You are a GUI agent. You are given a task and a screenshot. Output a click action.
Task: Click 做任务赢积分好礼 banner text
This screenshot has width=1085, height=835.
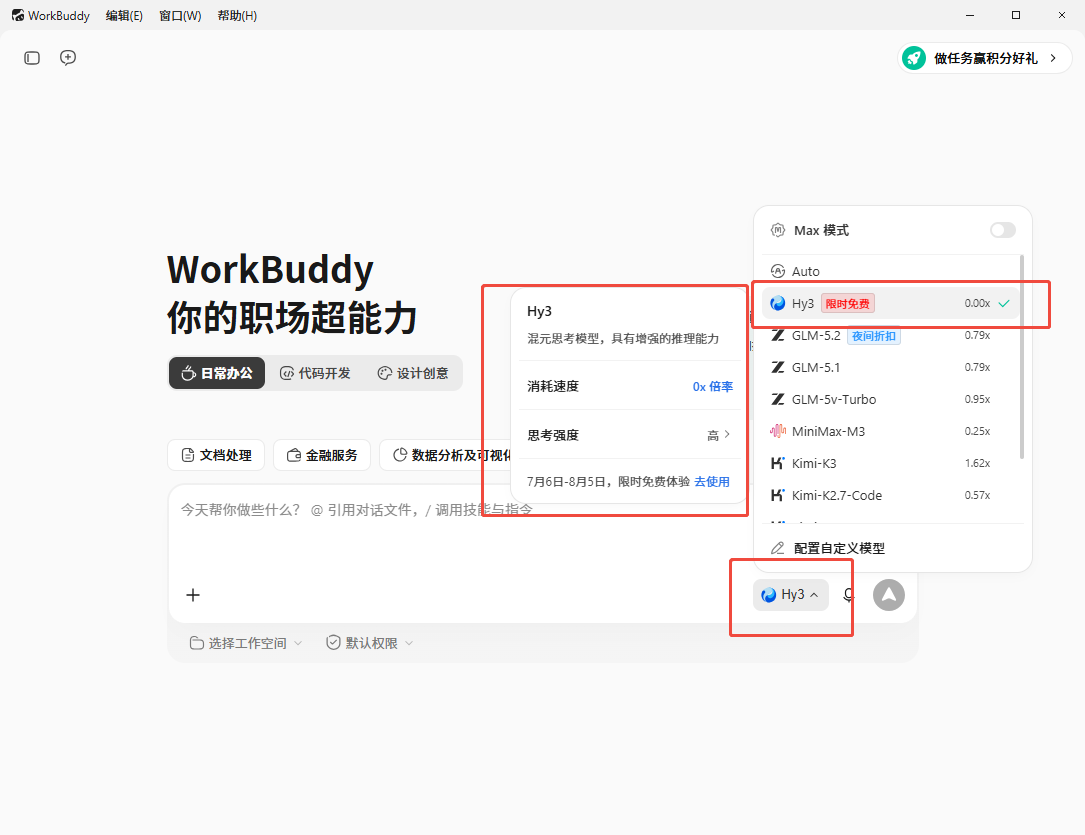[x=986, y=58]
